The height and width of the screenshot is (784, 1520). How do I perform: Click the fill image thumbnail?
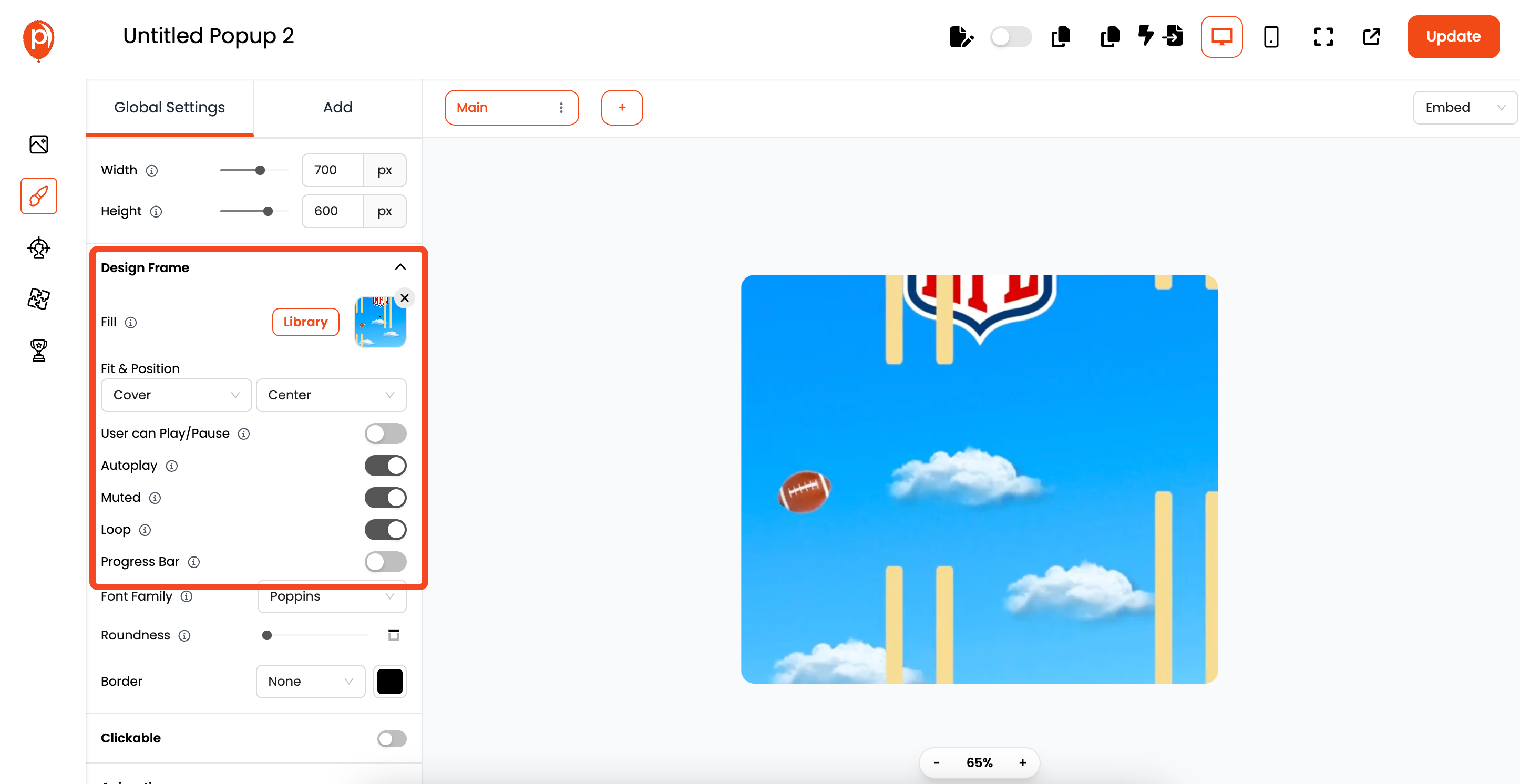(380, 322)
